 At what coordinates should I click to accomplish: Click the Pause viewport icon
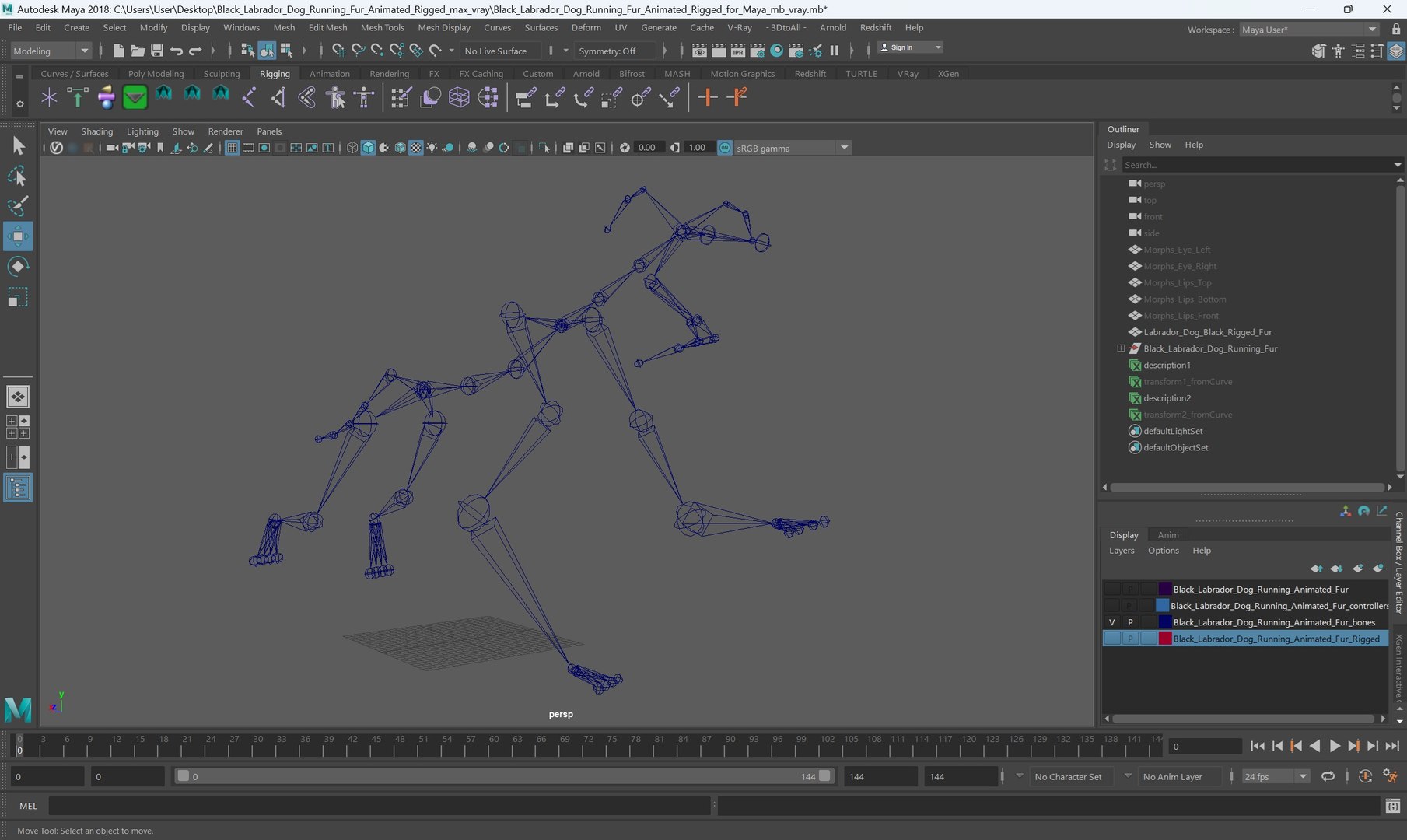(x=834, y=51)
